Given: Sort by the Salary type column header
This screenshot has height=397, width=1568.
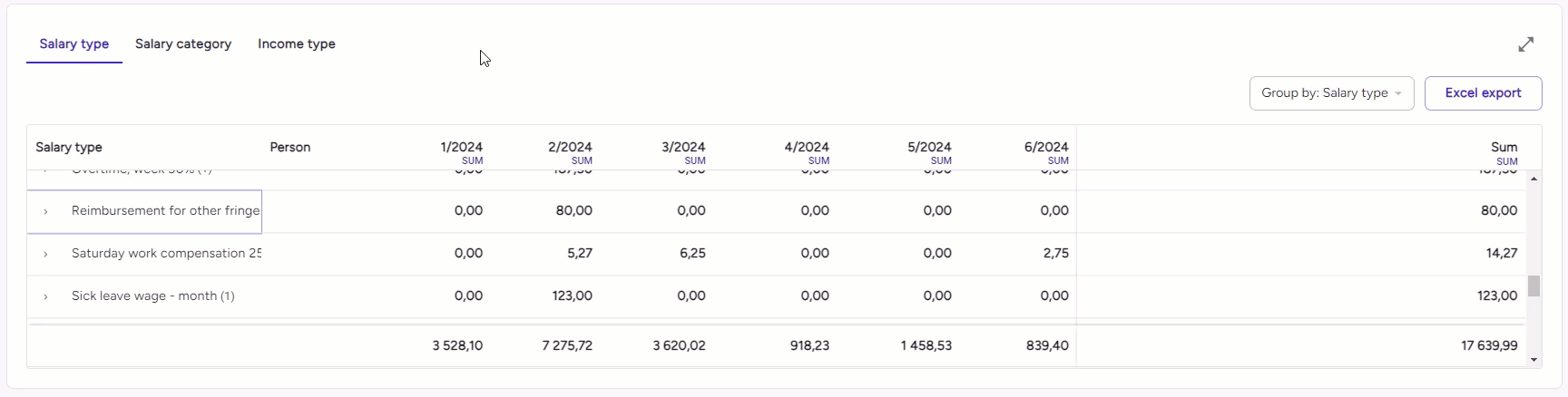Looking at the screenshot, I should (69, 147).
